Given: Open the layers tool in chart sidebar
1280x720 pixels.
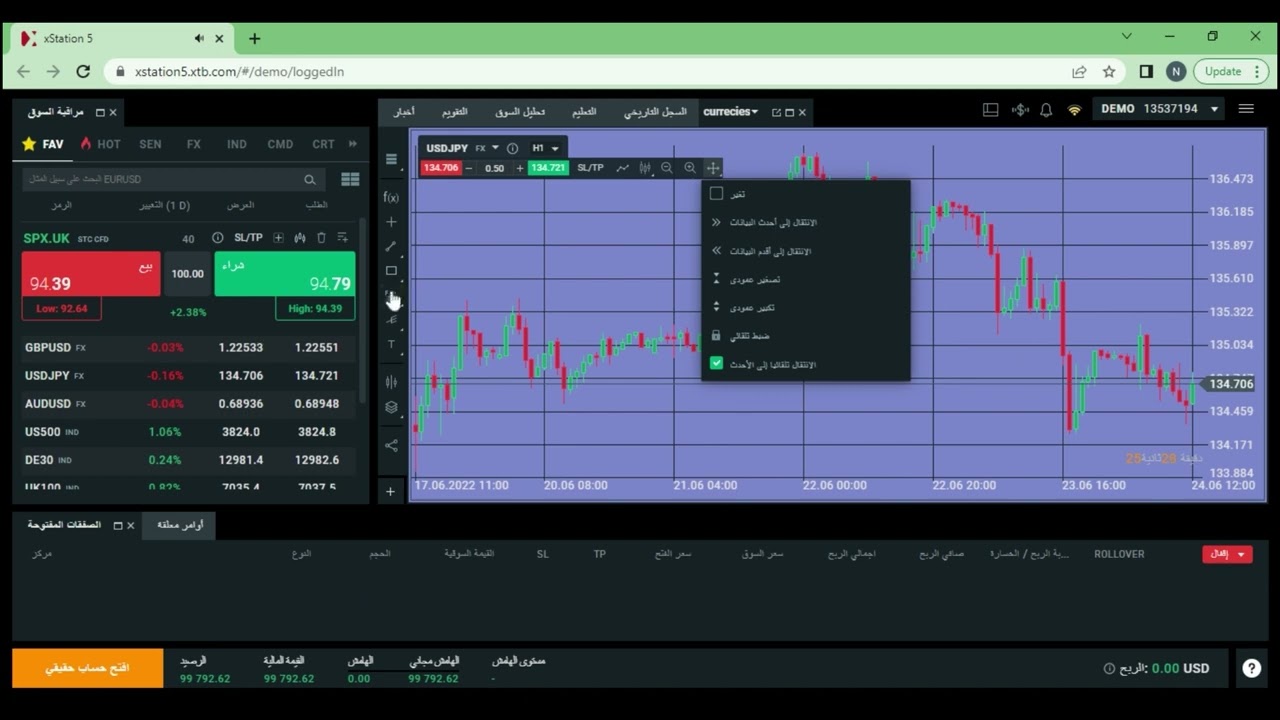Looking at the screenshot, I should pyautogui.click(x=391, y=407).
